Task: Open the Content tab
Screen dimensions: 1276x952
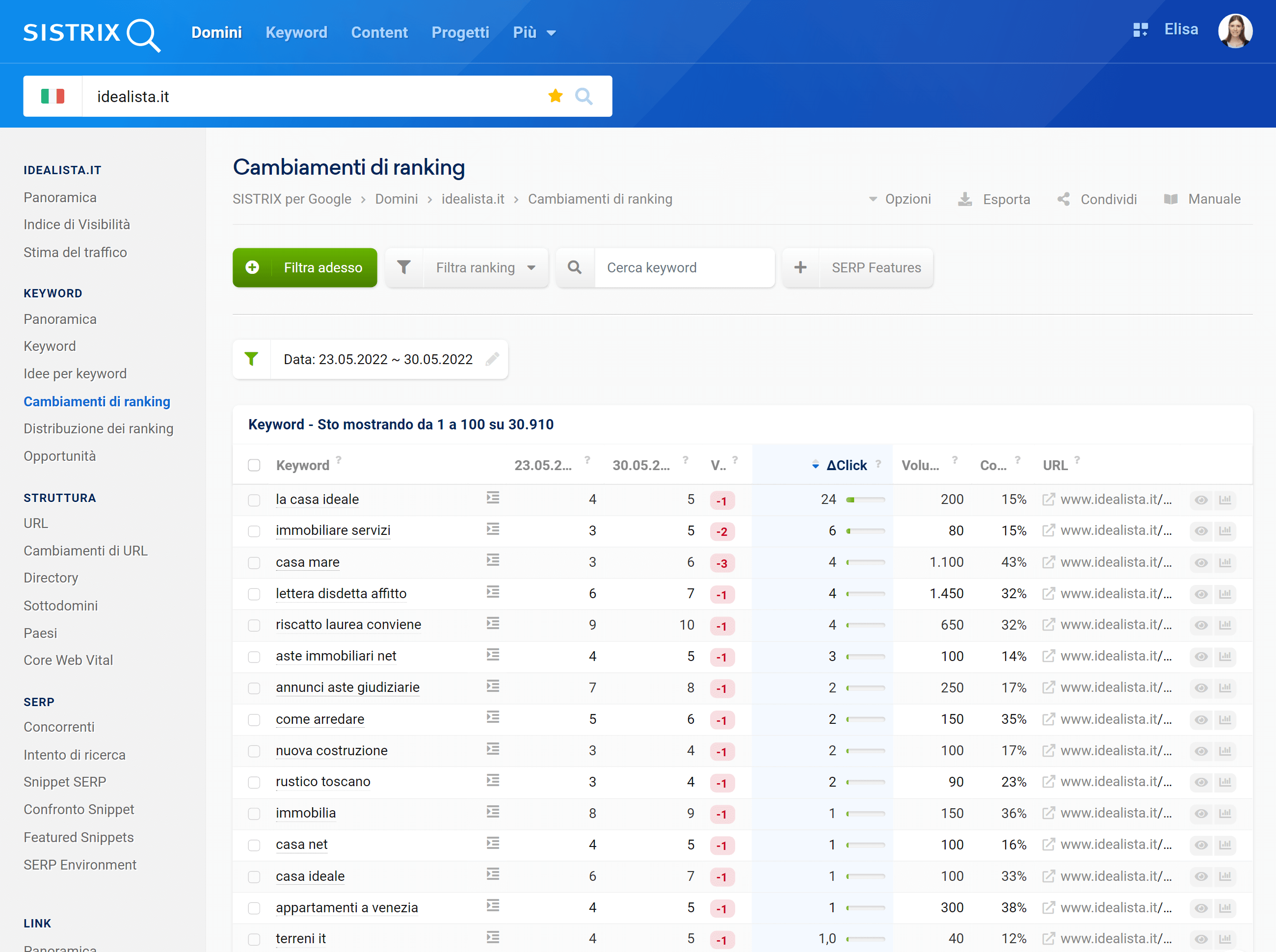Action: pos(379,33)
